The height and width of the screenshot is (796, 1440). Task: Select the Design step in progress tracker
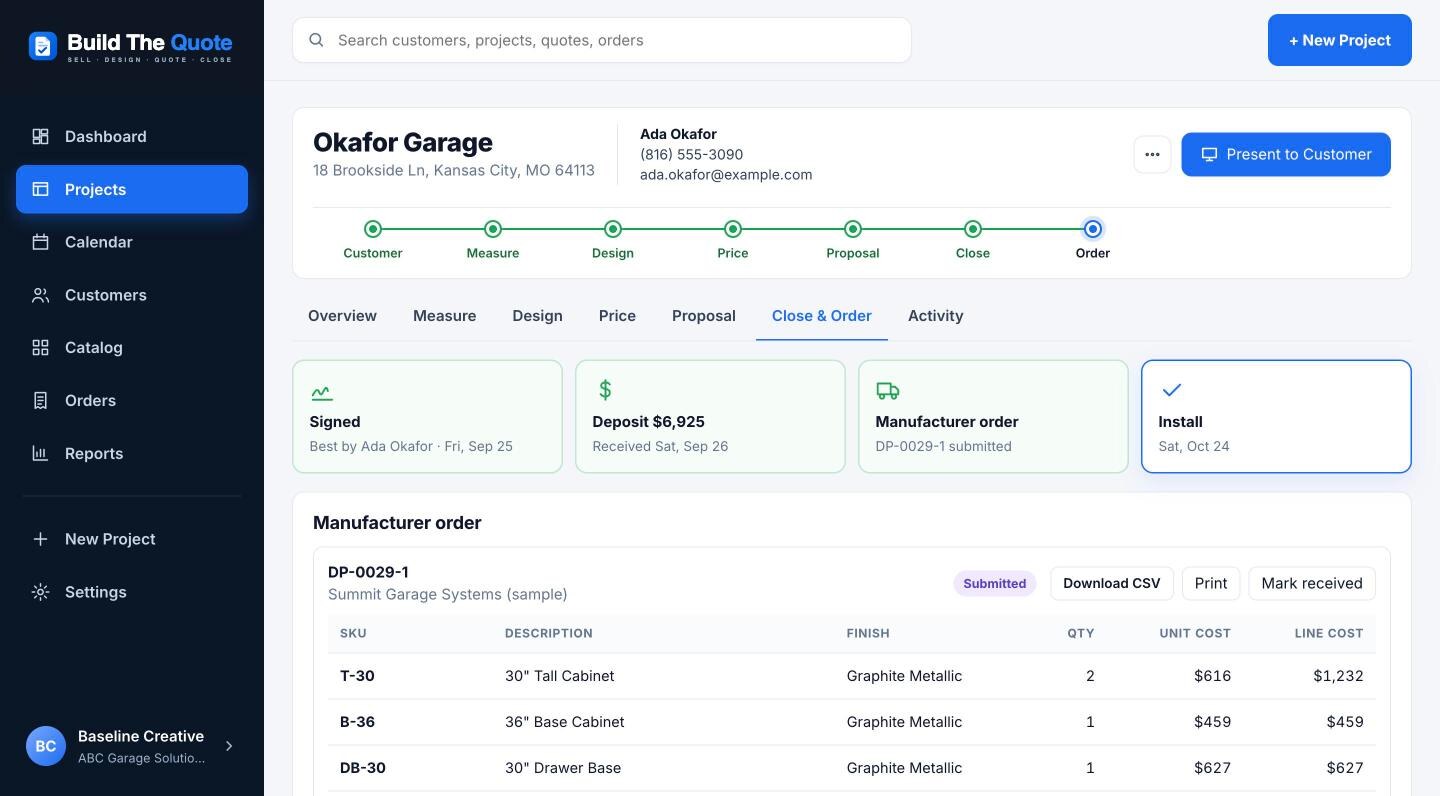pos(613,240)
